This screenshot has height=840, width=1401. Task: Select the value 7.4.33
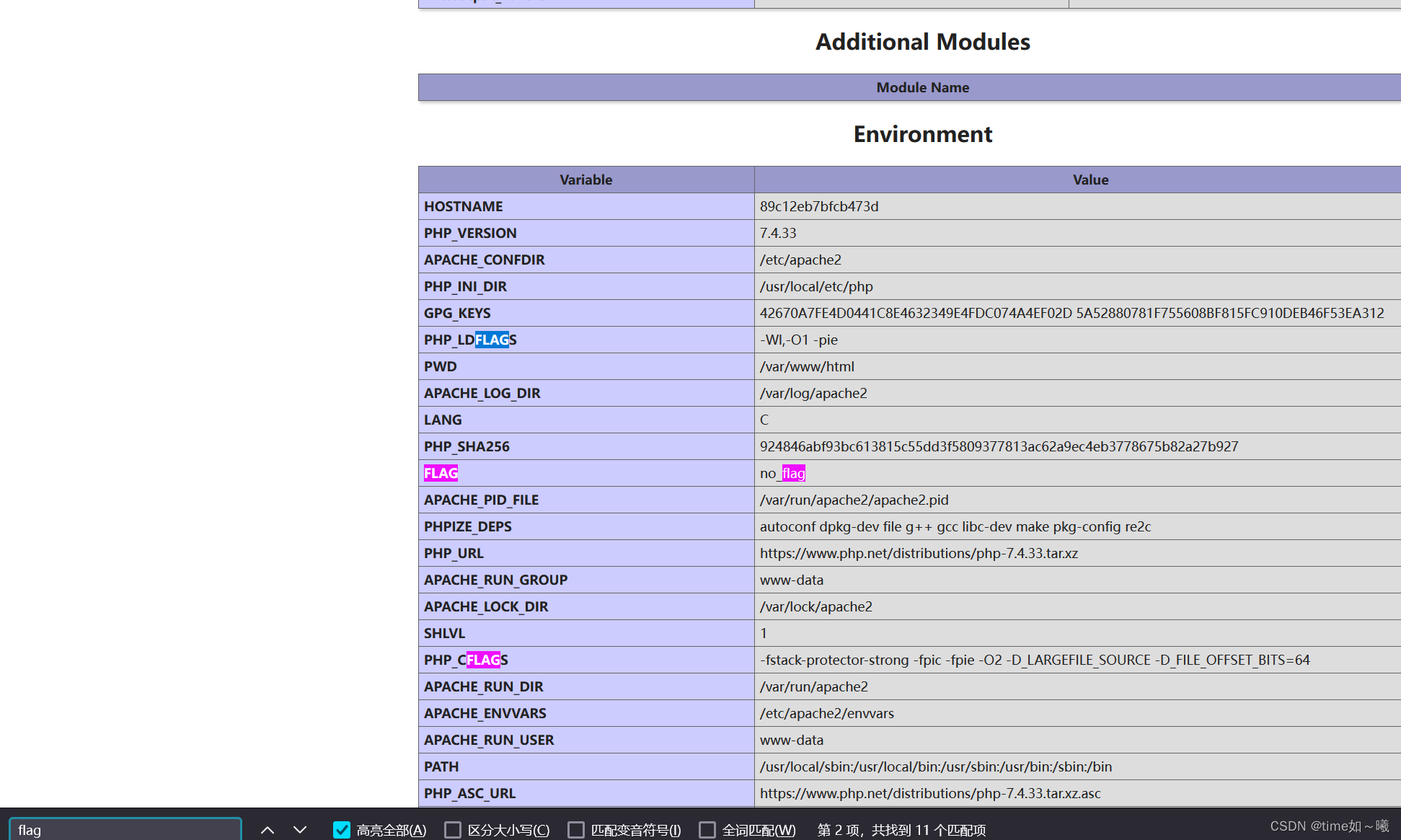point(778,233)
